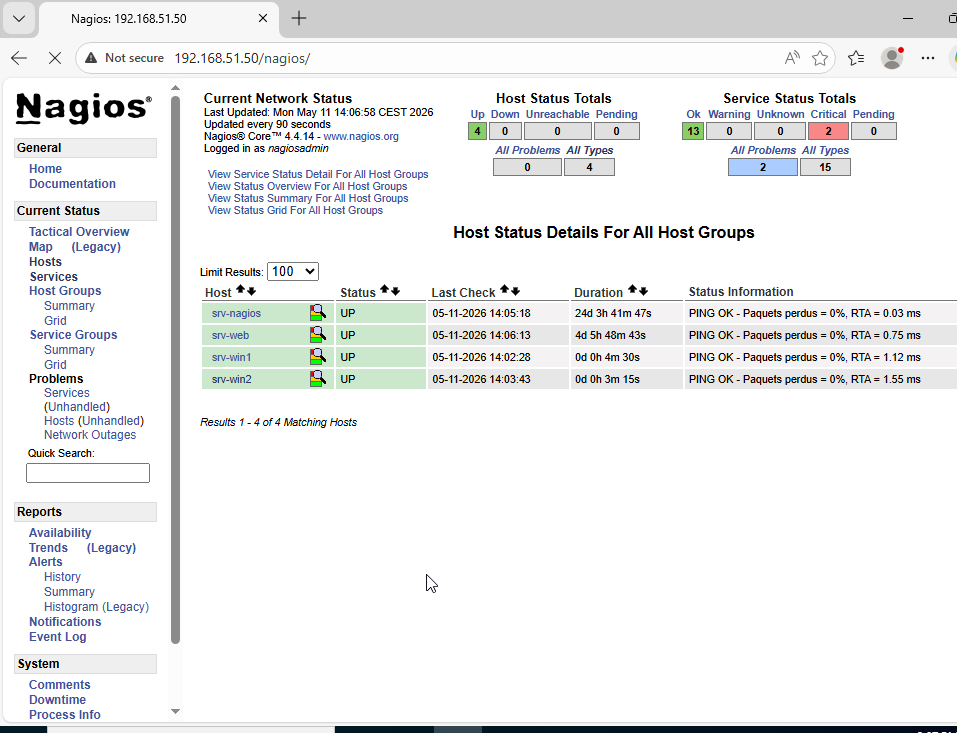Open the Limit Results dropdown

coord(293,272)
